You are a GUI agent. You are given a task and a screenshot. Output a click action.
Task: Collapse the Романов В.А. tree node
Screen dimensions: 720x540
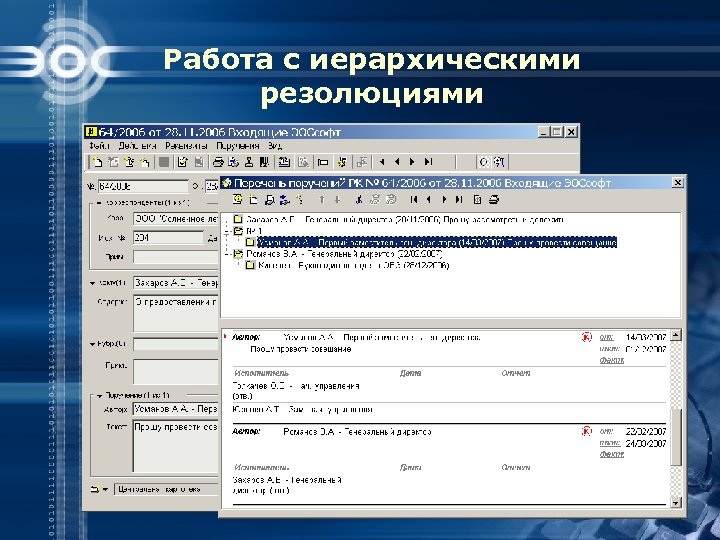click(227, 253)
